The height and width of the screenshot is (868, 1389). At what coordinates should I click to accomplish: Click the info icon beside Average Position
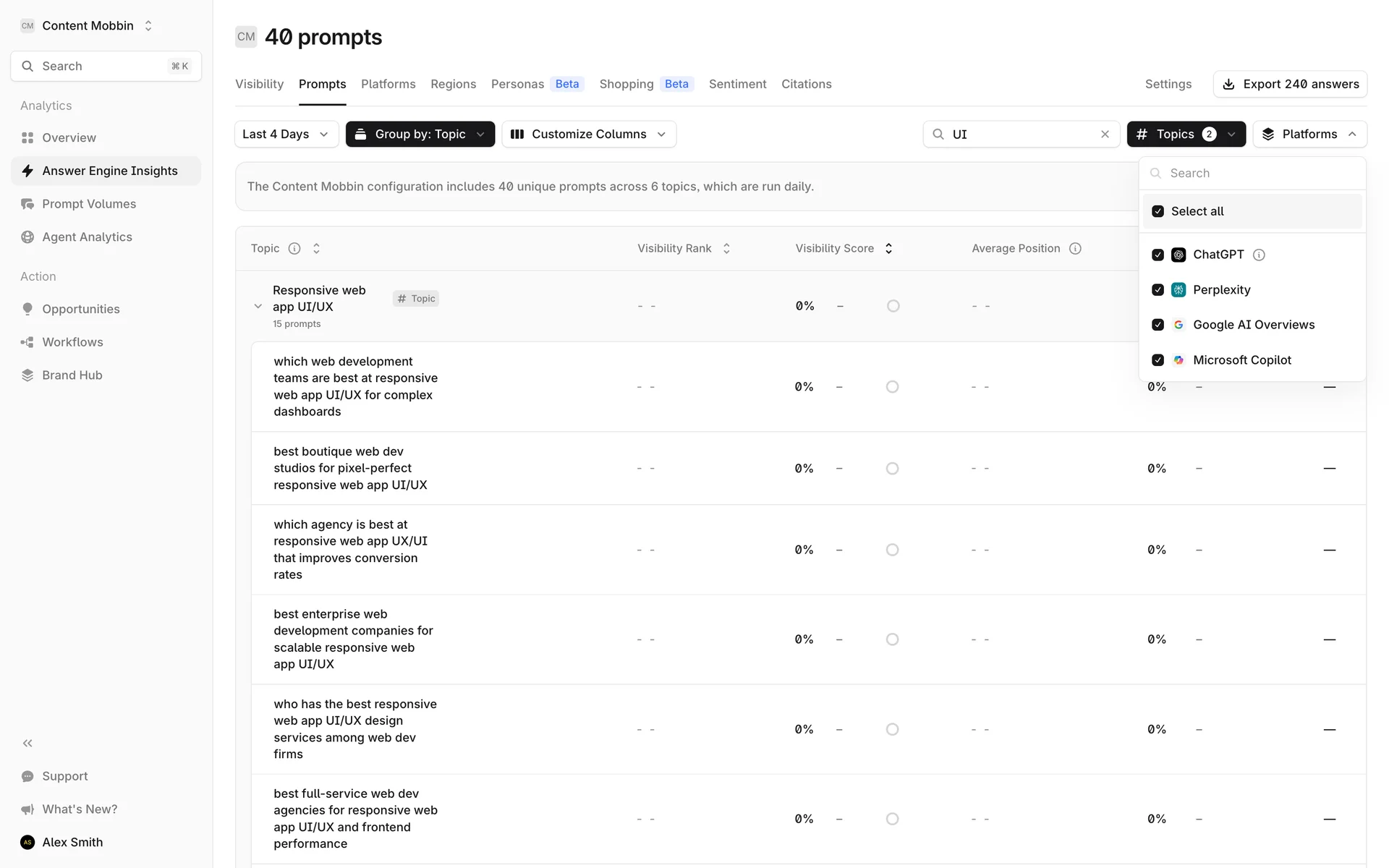[x=1075, y=248]
